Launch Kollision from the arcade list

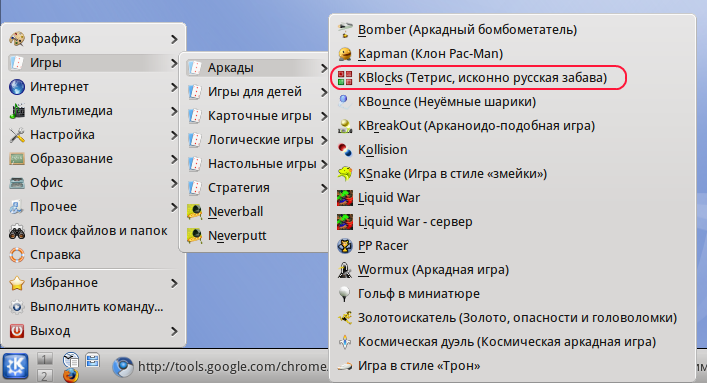pos(512,149)
